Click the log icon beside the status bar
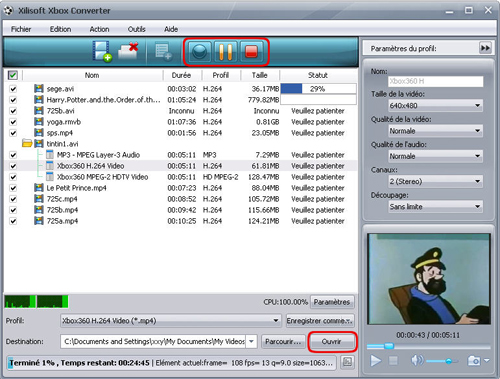Image resolution: width=500 pixels, height=379 pixels. 347,362
